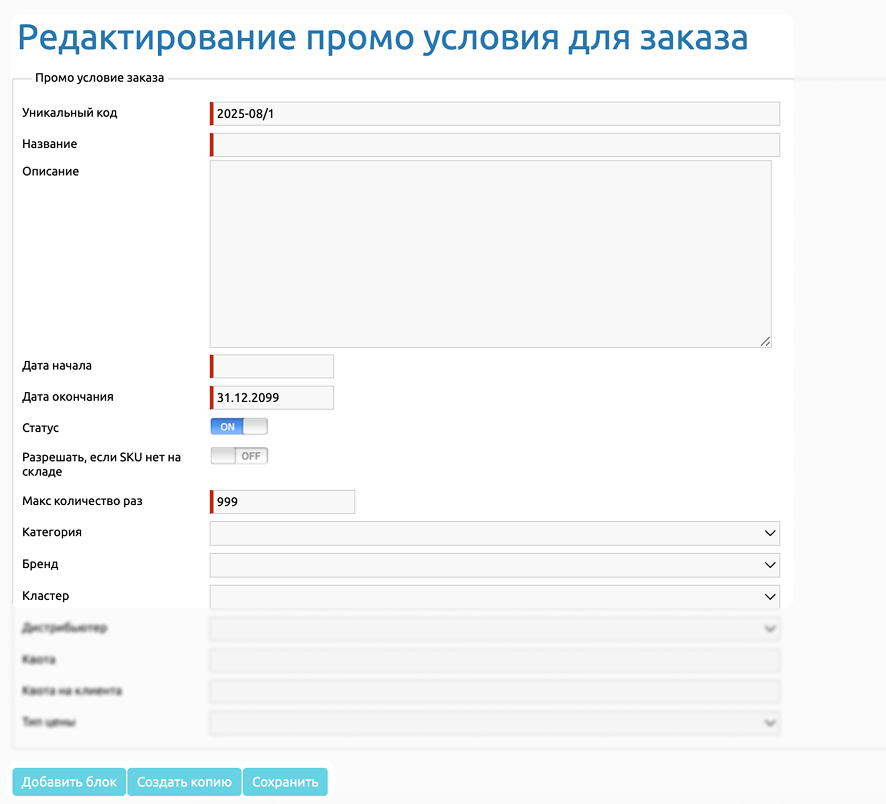Image resolution: width=886 pixels, height=804 pixels.
Task: Open the Тип цены dropdown
Action: (494, 722)
